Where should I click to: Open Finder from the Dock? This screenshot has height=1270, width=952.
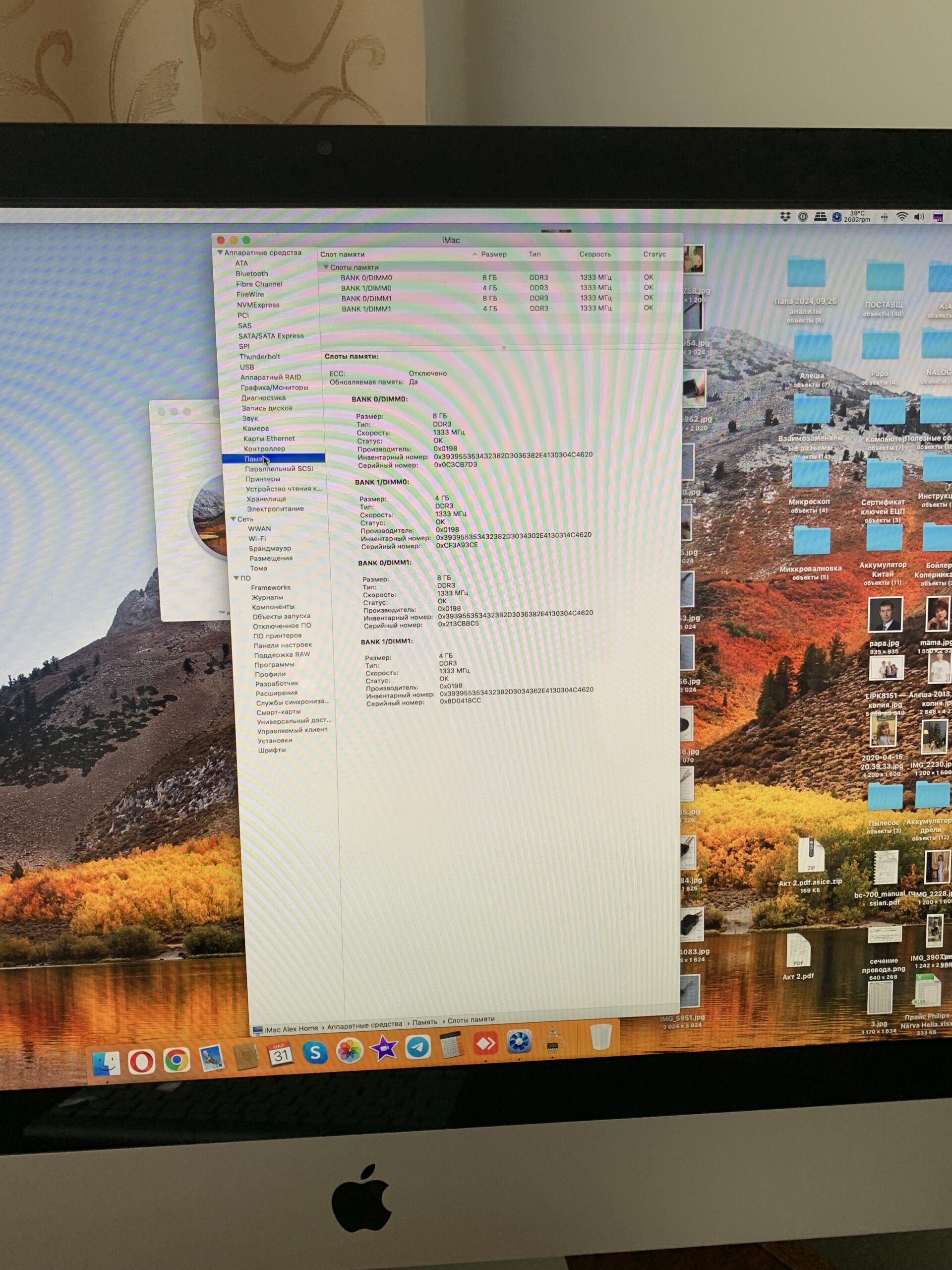pos(107,1063)
